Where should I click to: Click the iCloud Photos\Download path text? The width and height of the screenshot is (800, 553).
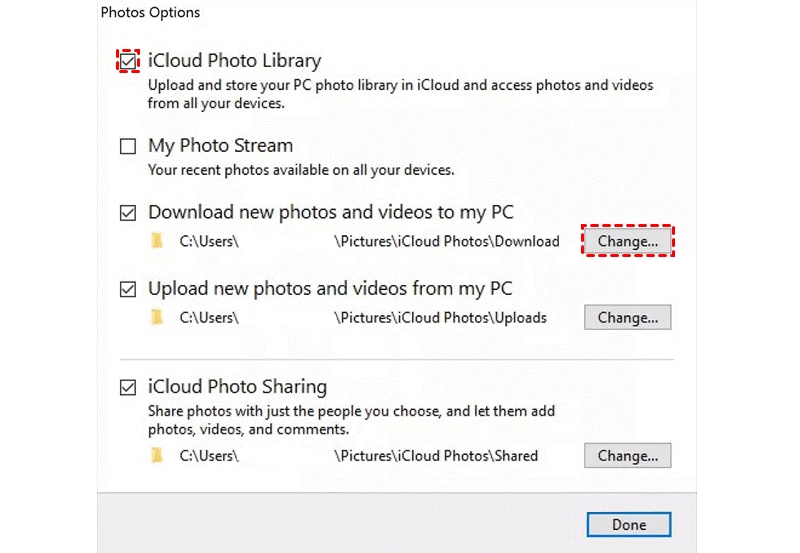447,241
